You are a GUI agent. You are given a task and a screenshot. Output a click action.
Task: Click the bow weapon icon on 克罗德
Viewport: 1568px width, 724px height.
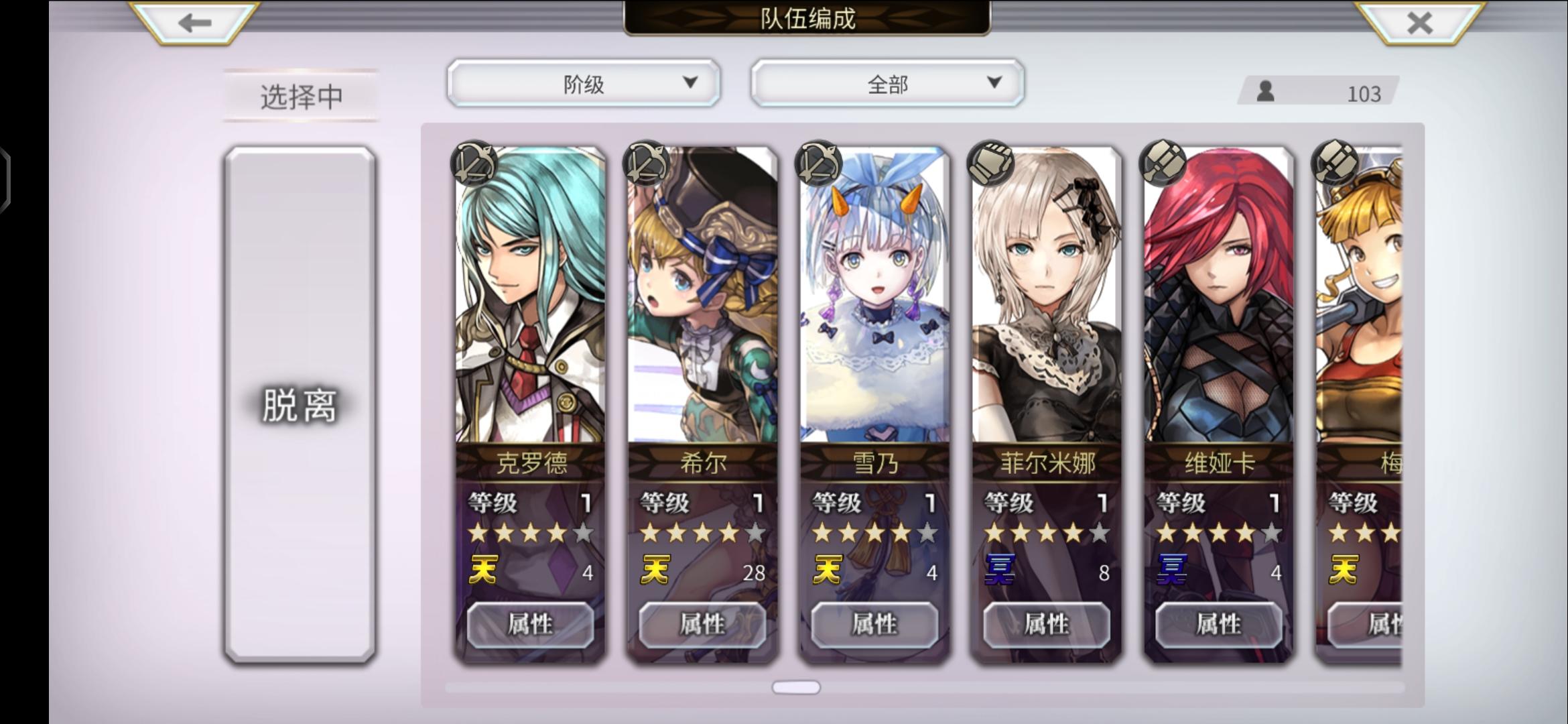point(474,163)
